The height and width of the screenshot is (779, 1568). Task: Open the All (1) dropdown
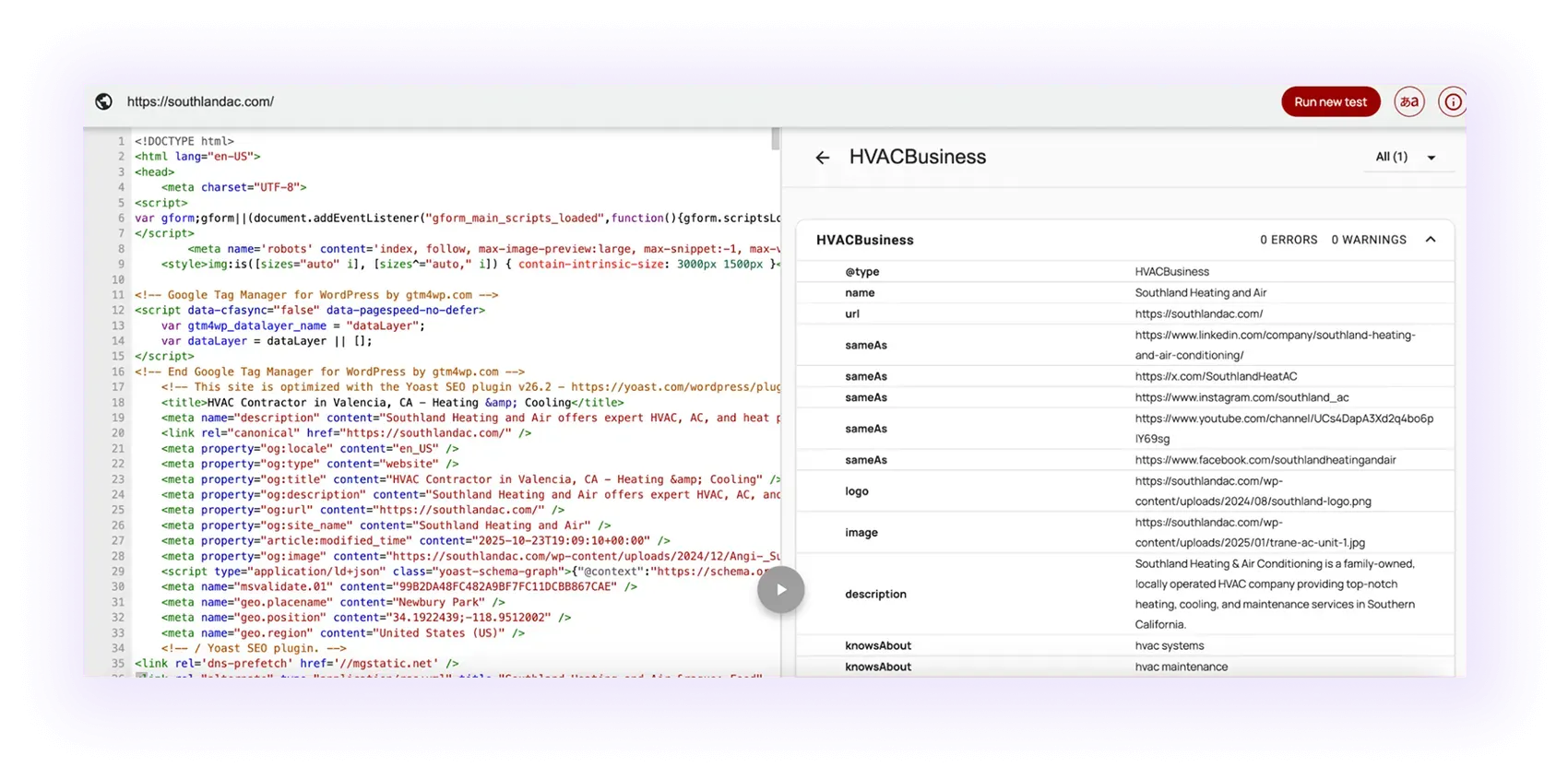point(1407,157)
